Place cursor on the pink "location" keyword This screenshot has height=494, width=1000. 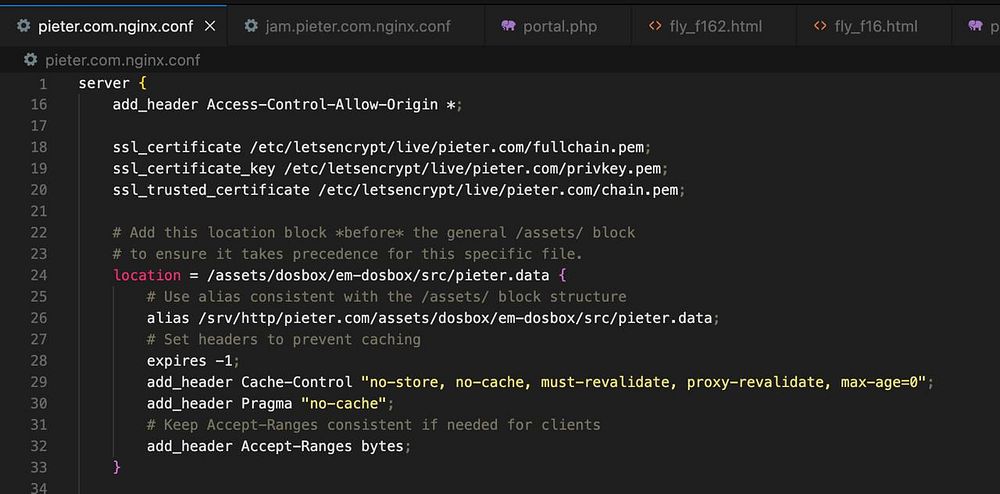[147, 275]
